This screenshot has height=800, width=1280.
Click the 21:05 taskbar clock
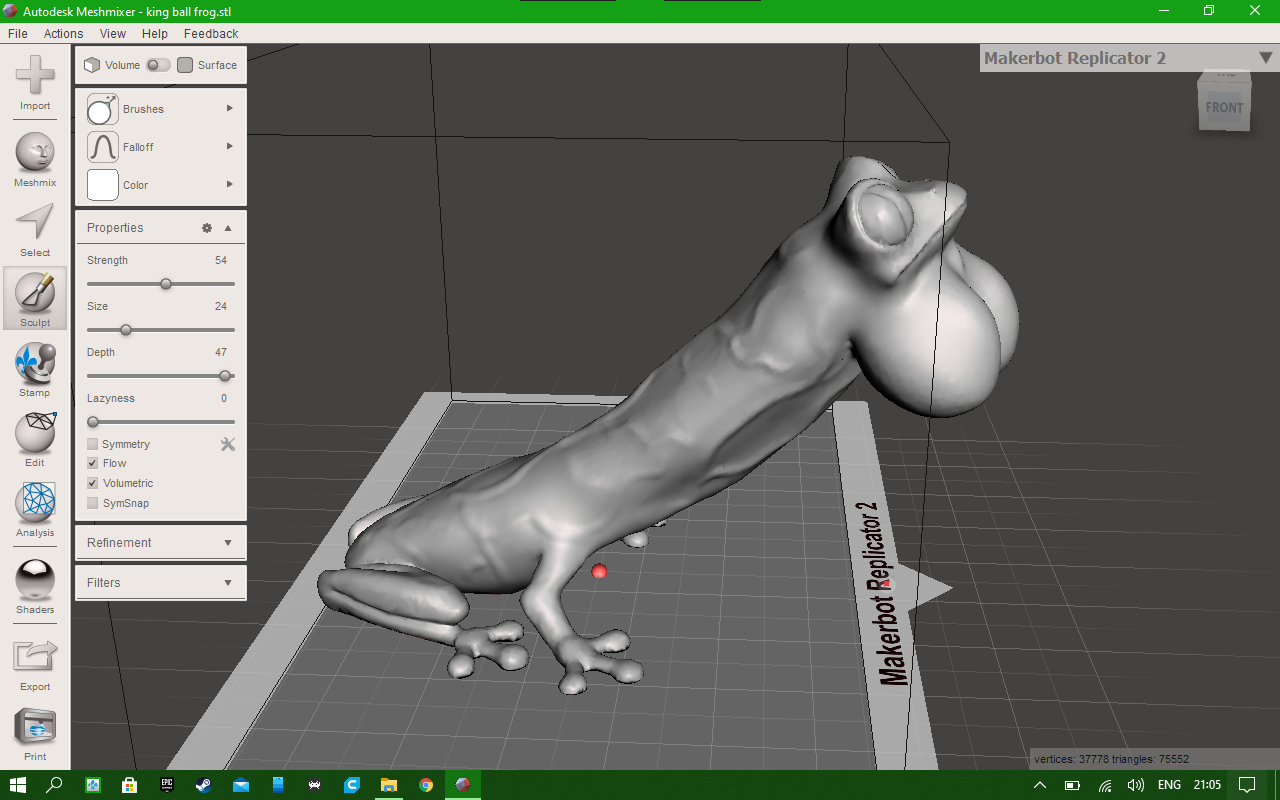1207,785
